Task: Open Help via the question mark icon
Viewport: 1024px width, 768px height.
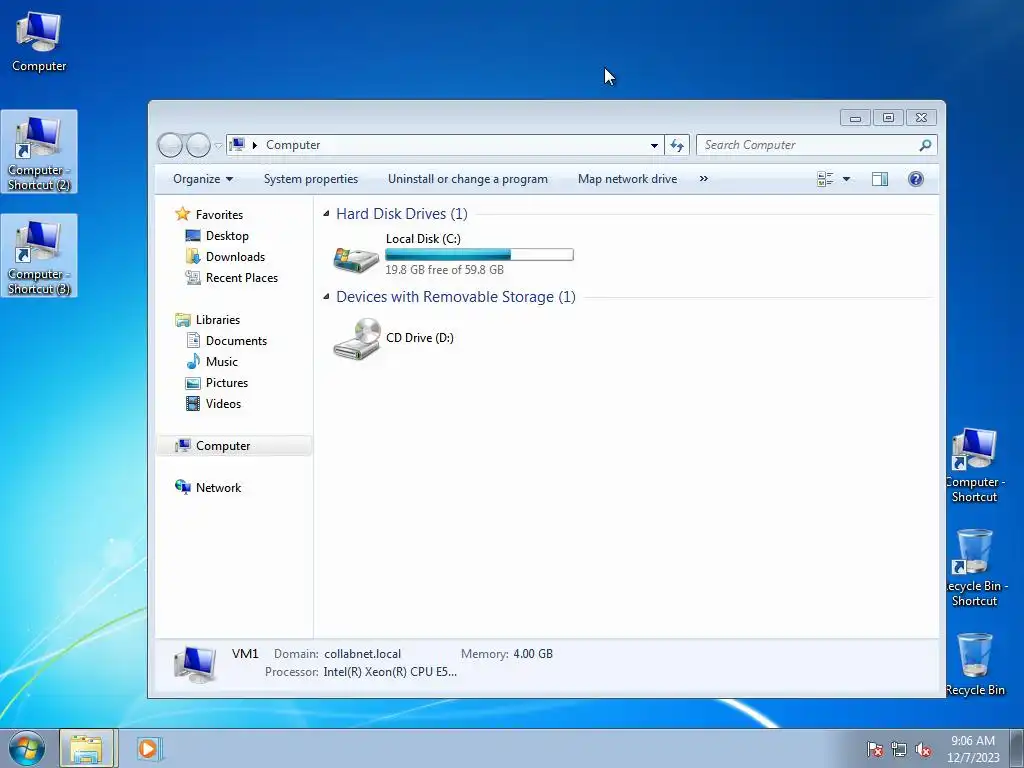Action: pos(916,179)
